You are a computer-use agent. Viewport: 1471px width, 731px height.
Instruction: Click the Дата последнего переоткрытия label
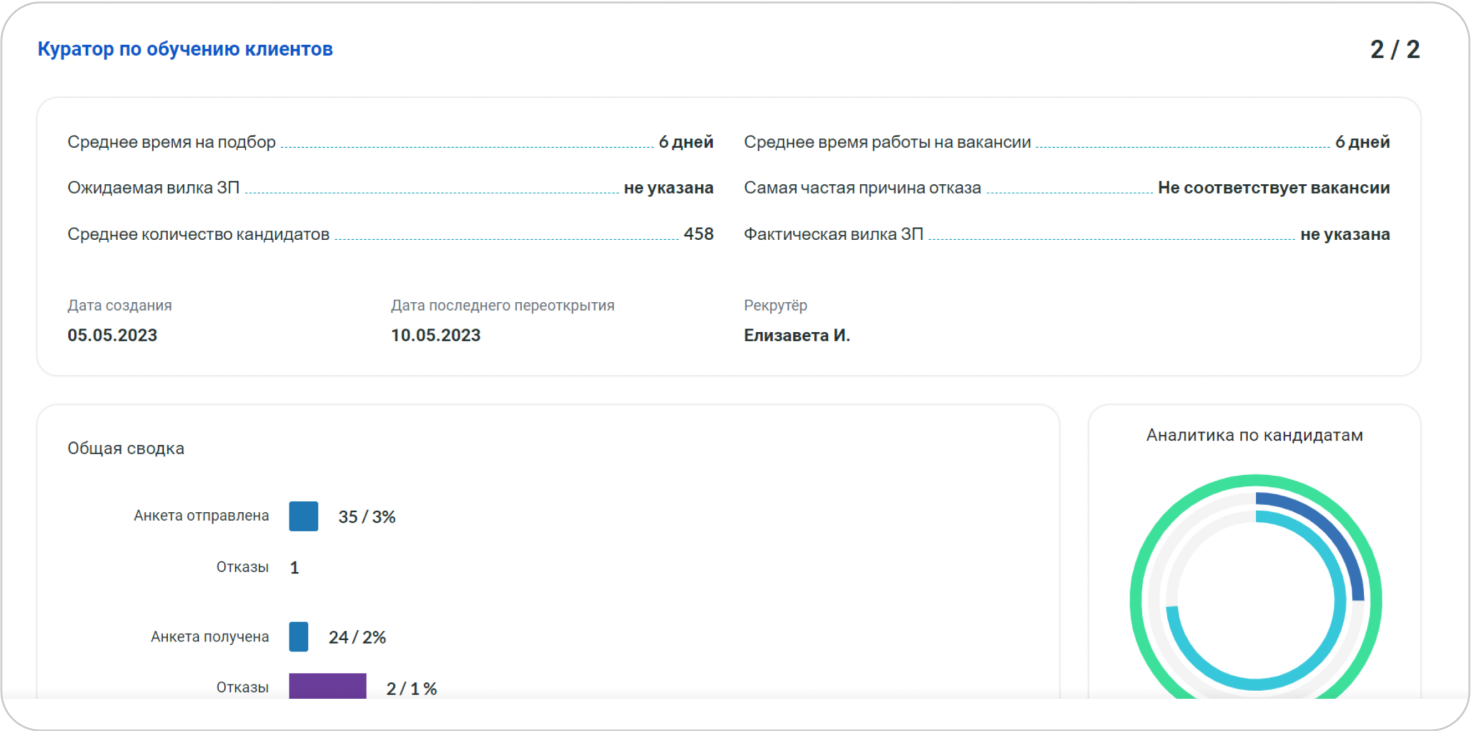(x=502, y=305)
